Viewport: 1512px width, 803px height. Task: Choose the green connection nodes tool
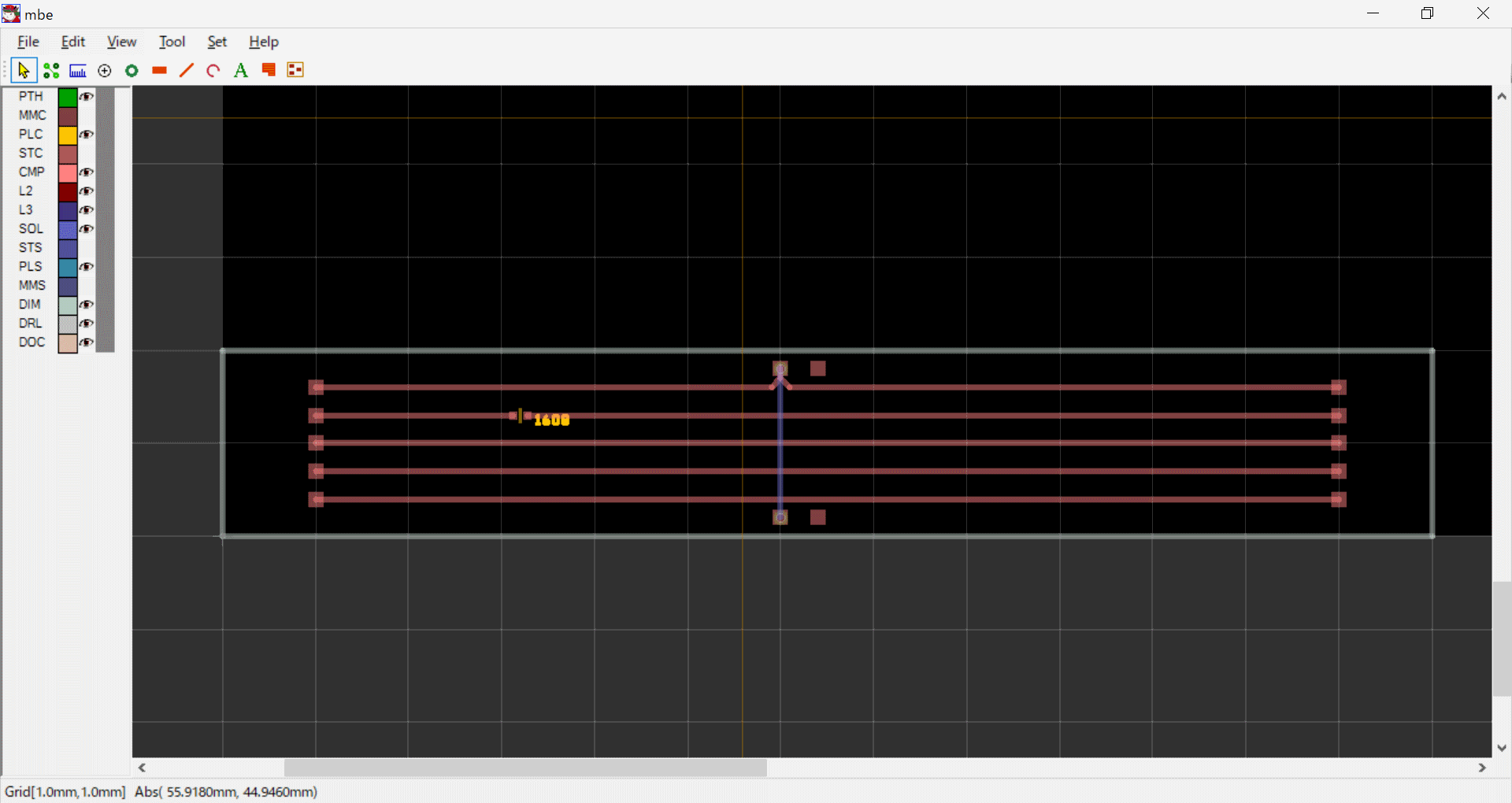click(x=51, y=71)
